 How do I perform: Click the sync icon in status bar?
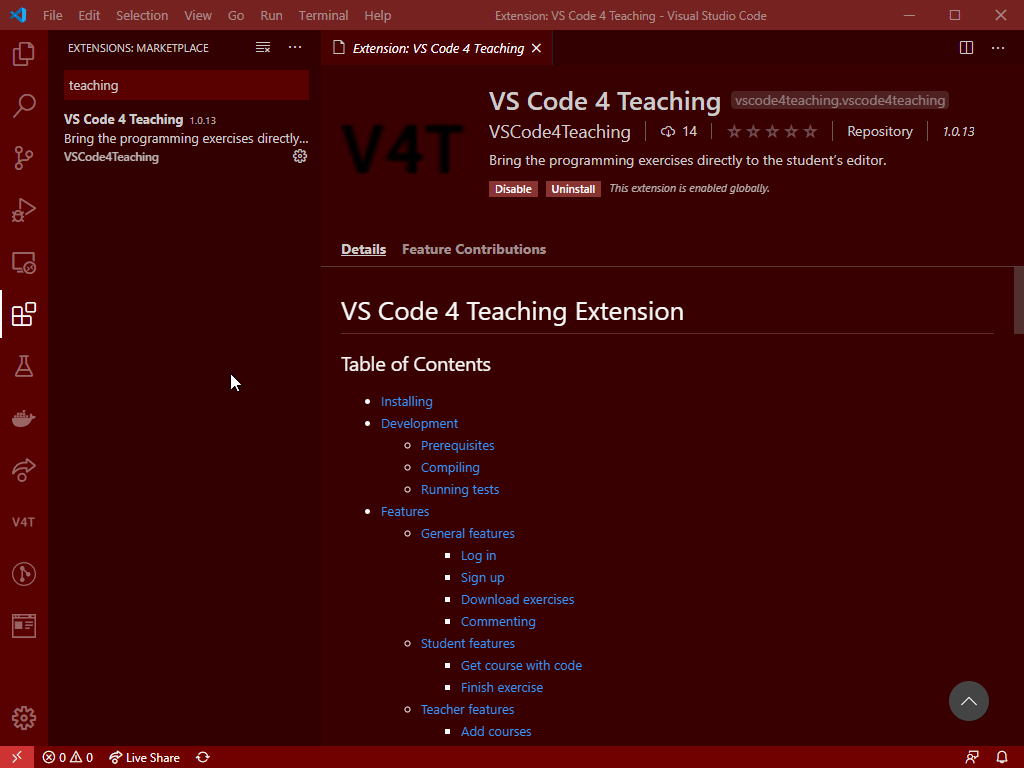click(x=203, y=758)
